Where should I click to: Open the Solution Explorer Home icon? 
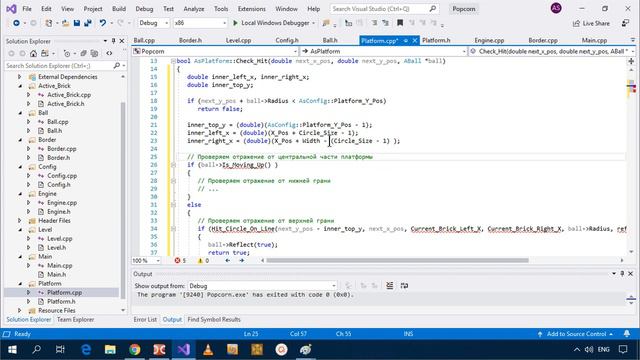click(x=33, y=53)
